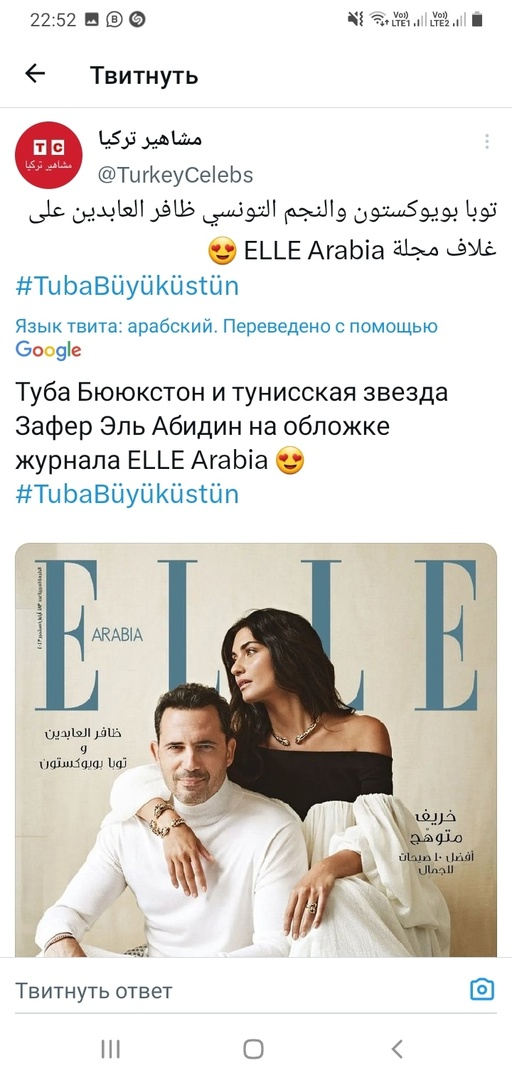Tap the Android back navigation chevron

(x=397, y=1049)
